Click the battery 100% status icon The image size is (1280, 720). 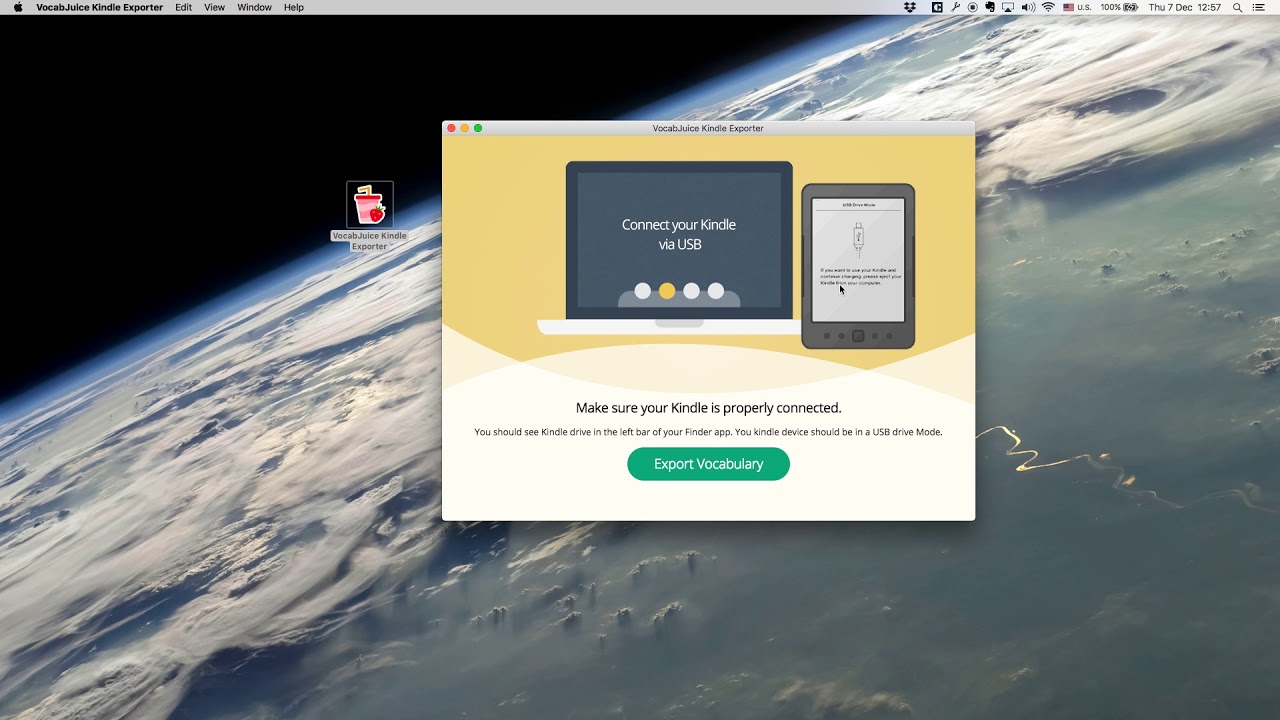pyautogui.click(x=1119, y=7)
